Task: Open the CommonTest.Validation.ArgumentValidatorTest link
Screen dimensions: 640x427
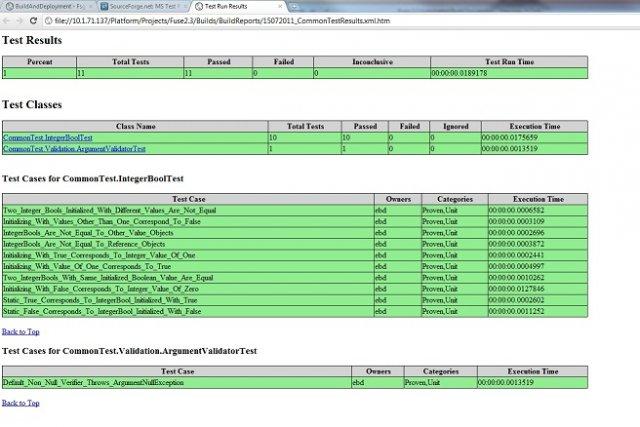Action: point(74,148)
